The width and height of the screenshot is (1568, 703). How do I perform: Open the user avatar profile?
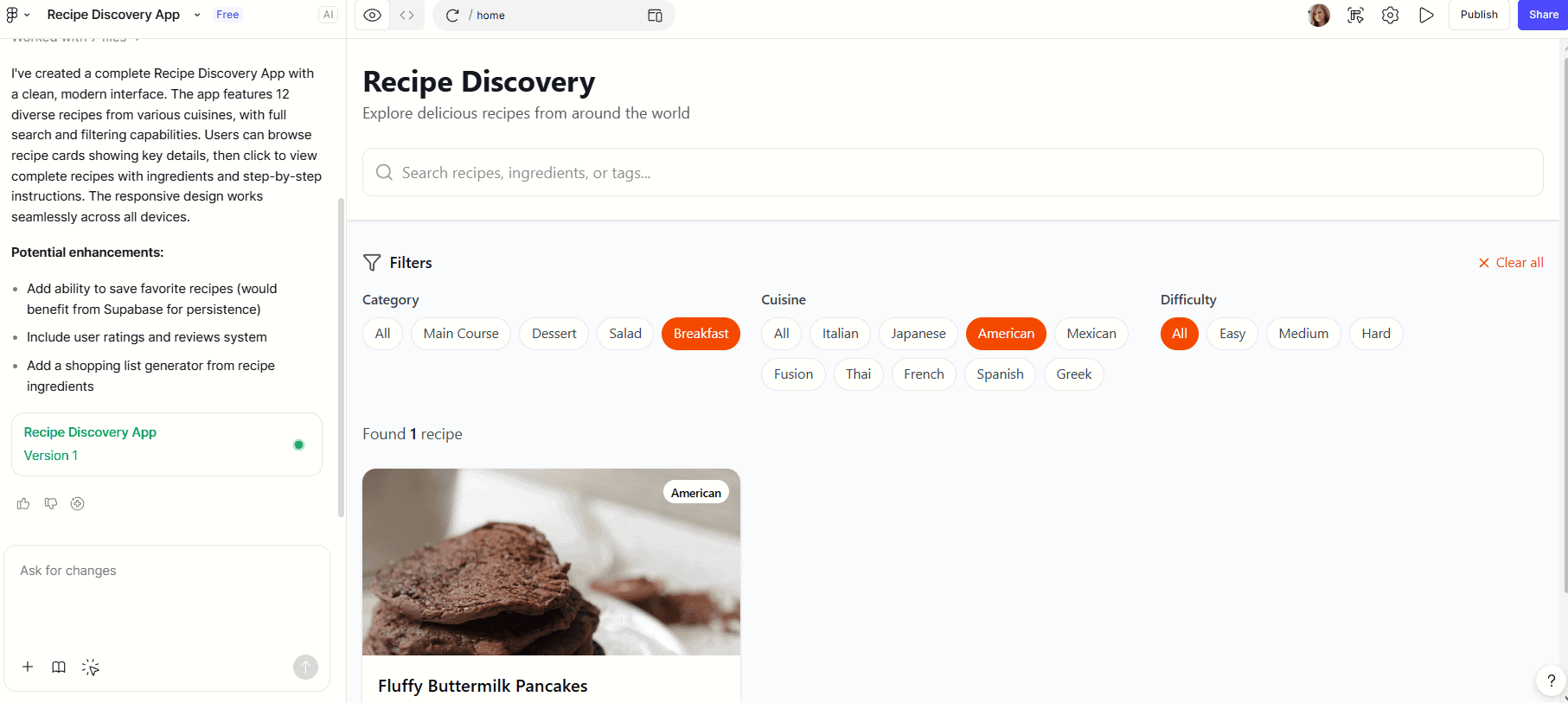click(1319, 15)
